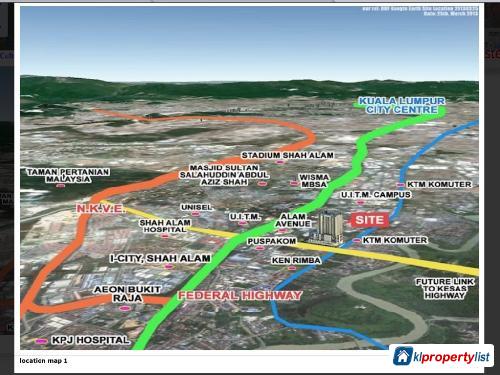Click the pink marker left of upper KTM KOMUTER
Image resolution: width=500 pixels, height=375 pixels.
coord(400,185)
